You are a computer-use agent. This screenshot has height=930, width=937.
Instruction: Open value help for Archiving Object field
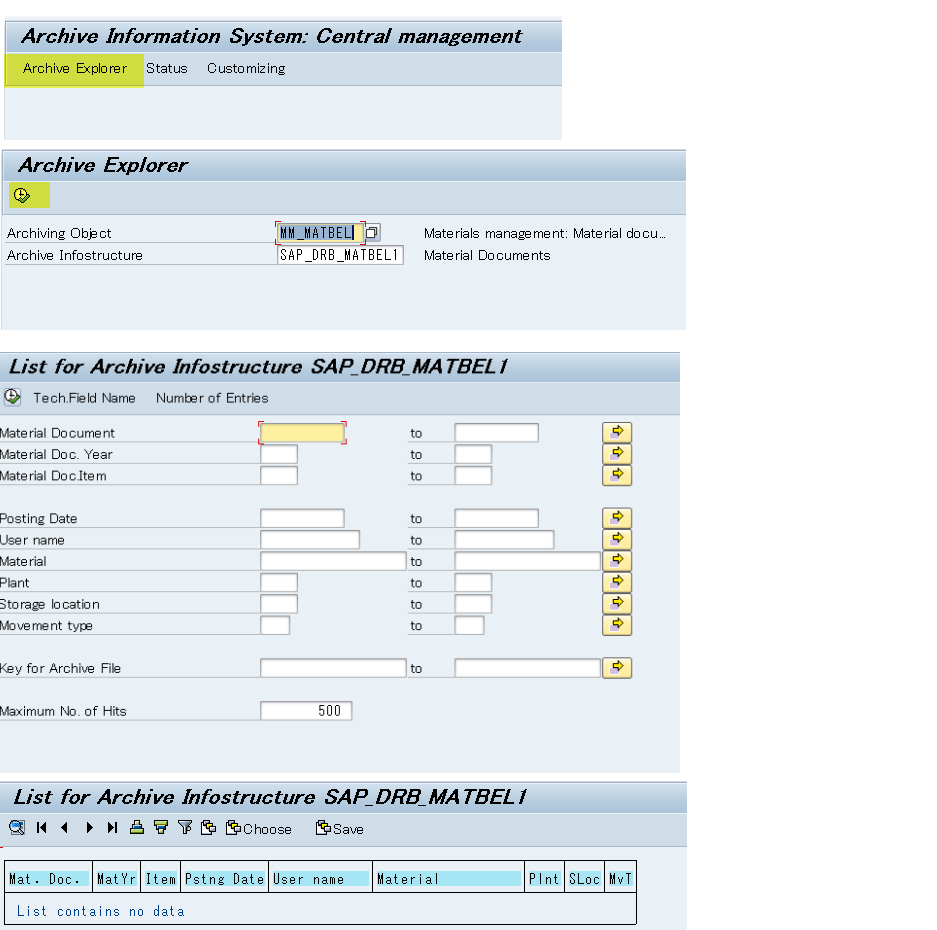[x=372, y=232]
